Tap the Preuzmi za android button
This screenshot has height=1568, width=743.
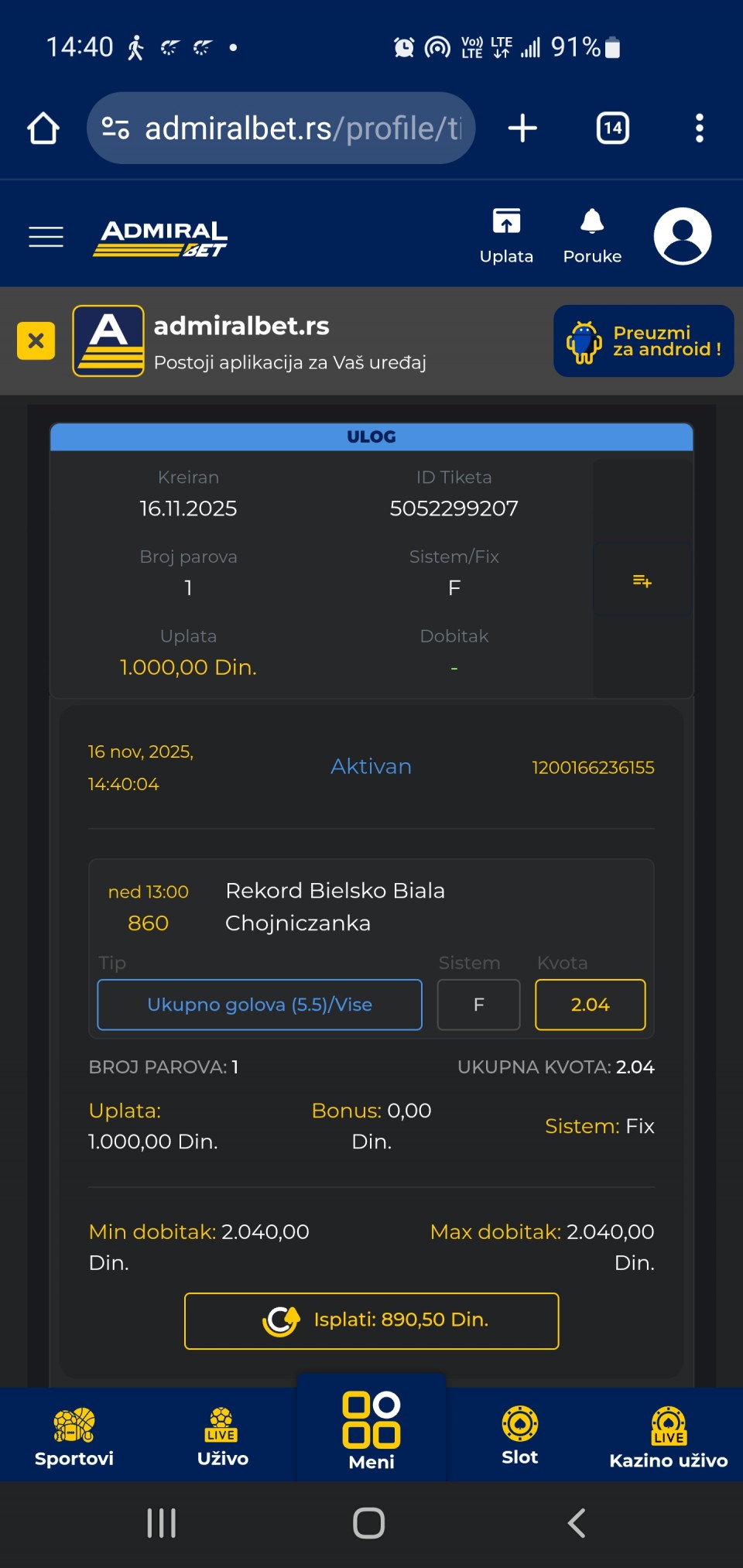(x=643, y=341)
